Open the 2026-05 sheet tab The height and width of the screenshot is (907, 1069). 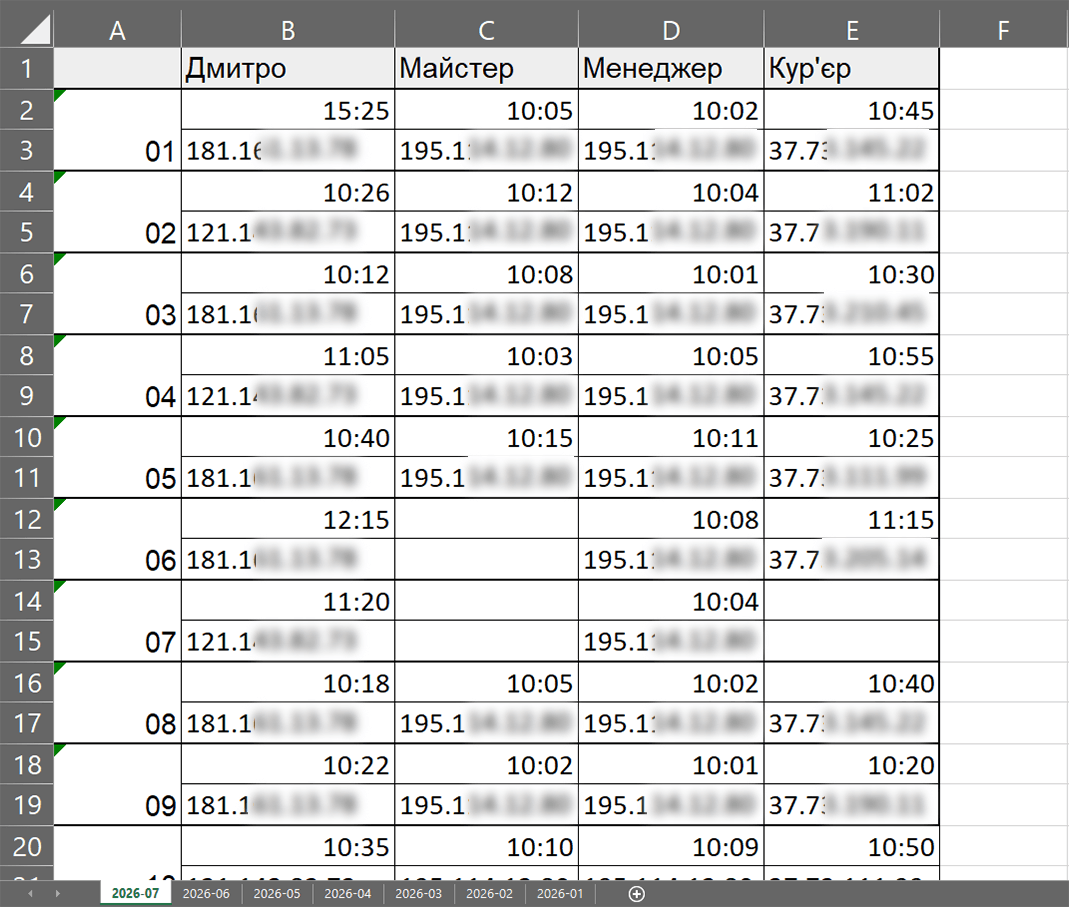click(277, 893)
